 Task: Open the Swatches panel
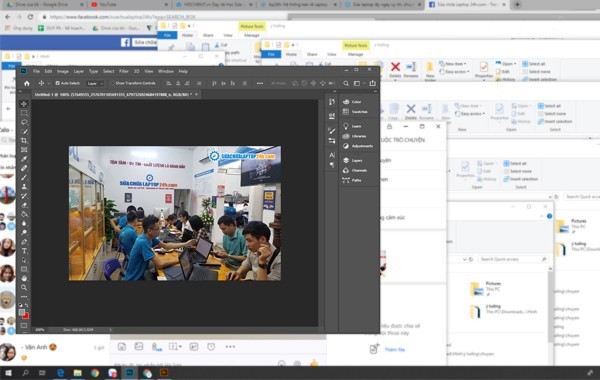355,112
